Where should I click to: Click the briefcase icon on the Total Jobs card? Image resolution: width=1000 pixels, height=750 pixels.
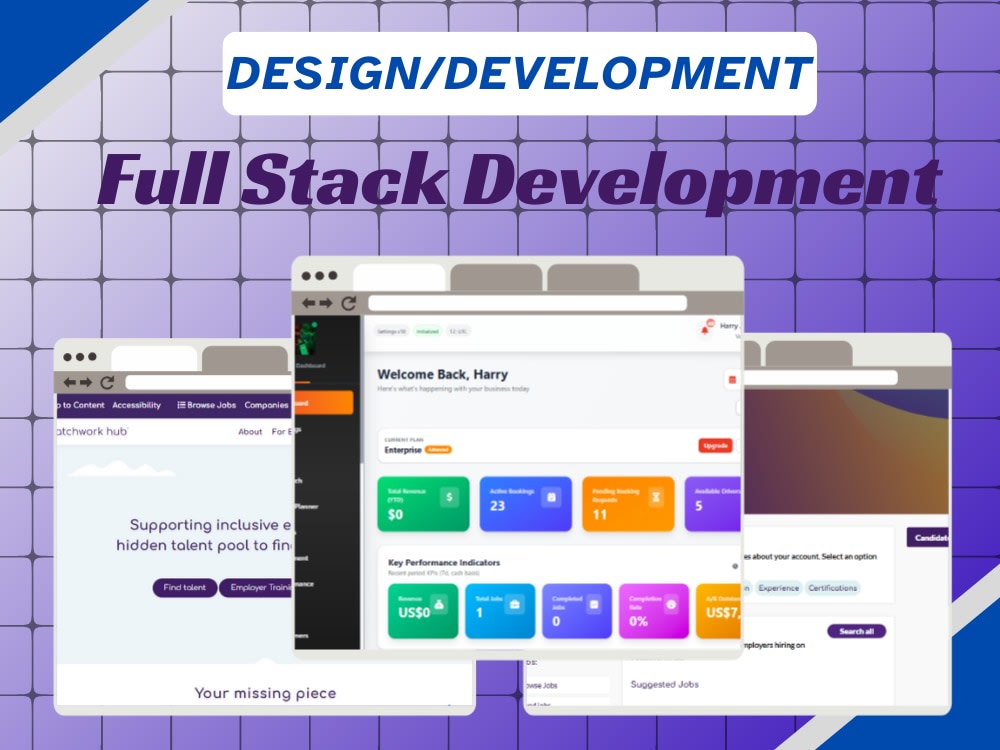515,603
